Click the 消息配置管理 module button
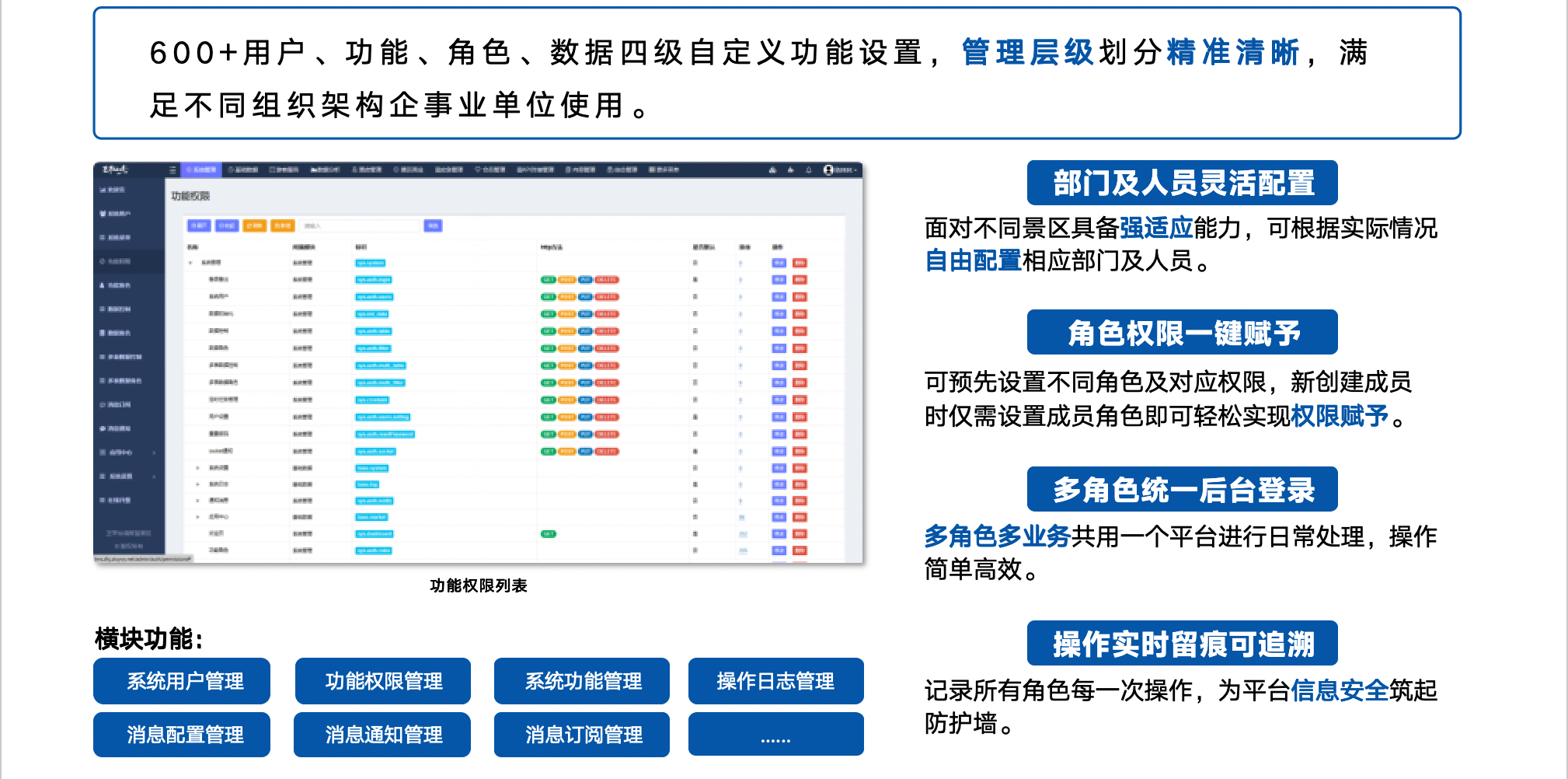This screenshot has height=779, width=1568. point(182,735)
